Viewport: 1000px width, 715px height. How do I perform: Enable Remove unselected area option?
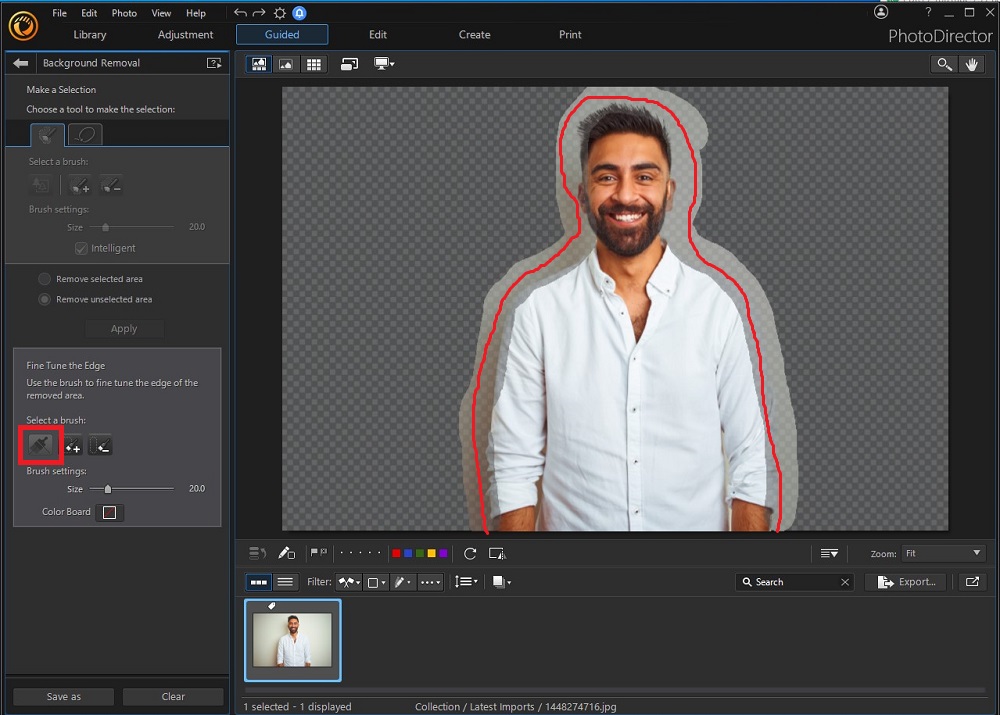point(44,299)
